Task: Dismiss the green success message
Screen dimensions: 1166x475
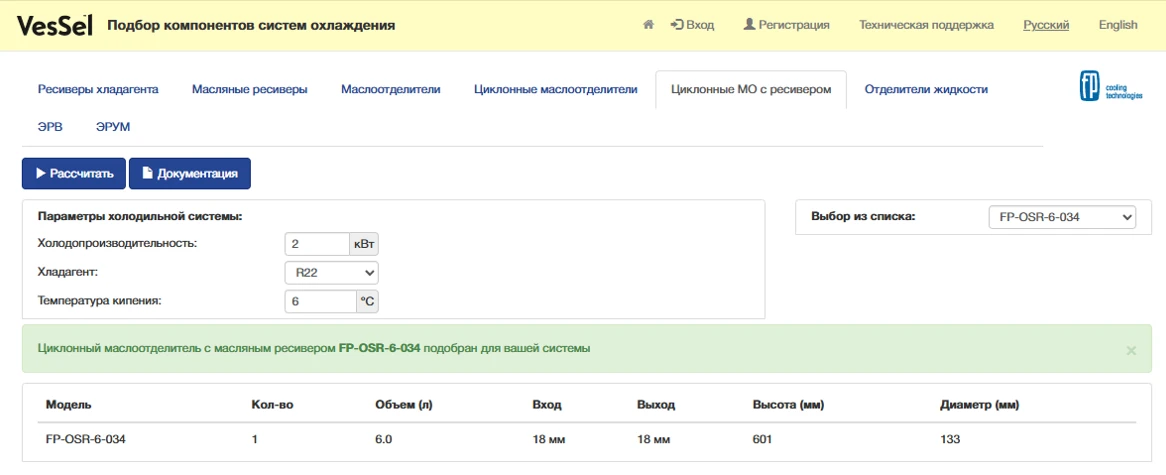Action: click(x=1131, y=350)
